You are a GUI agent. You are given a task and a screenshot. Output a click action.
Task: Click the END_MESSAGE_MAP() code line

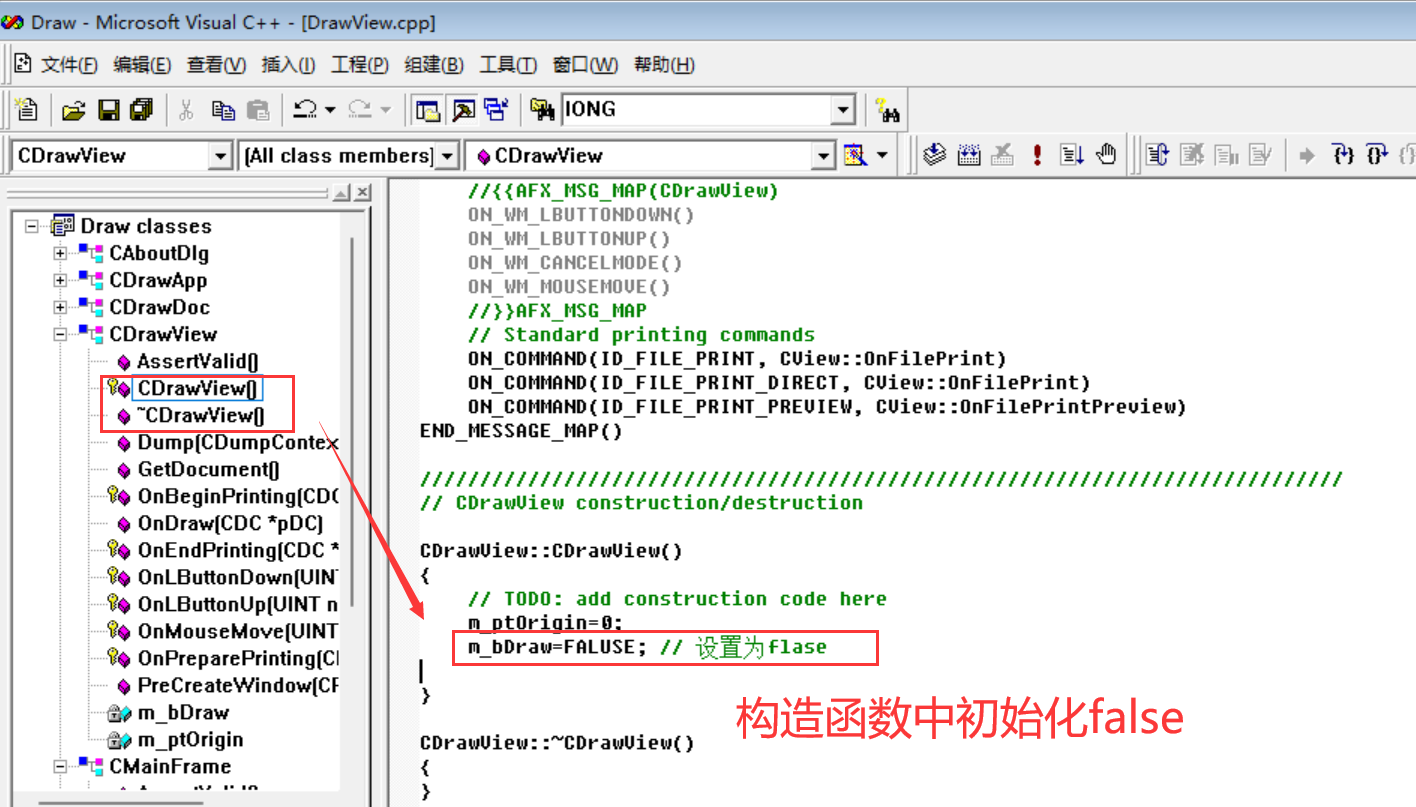pyautogui.click(x=521, y=431)
